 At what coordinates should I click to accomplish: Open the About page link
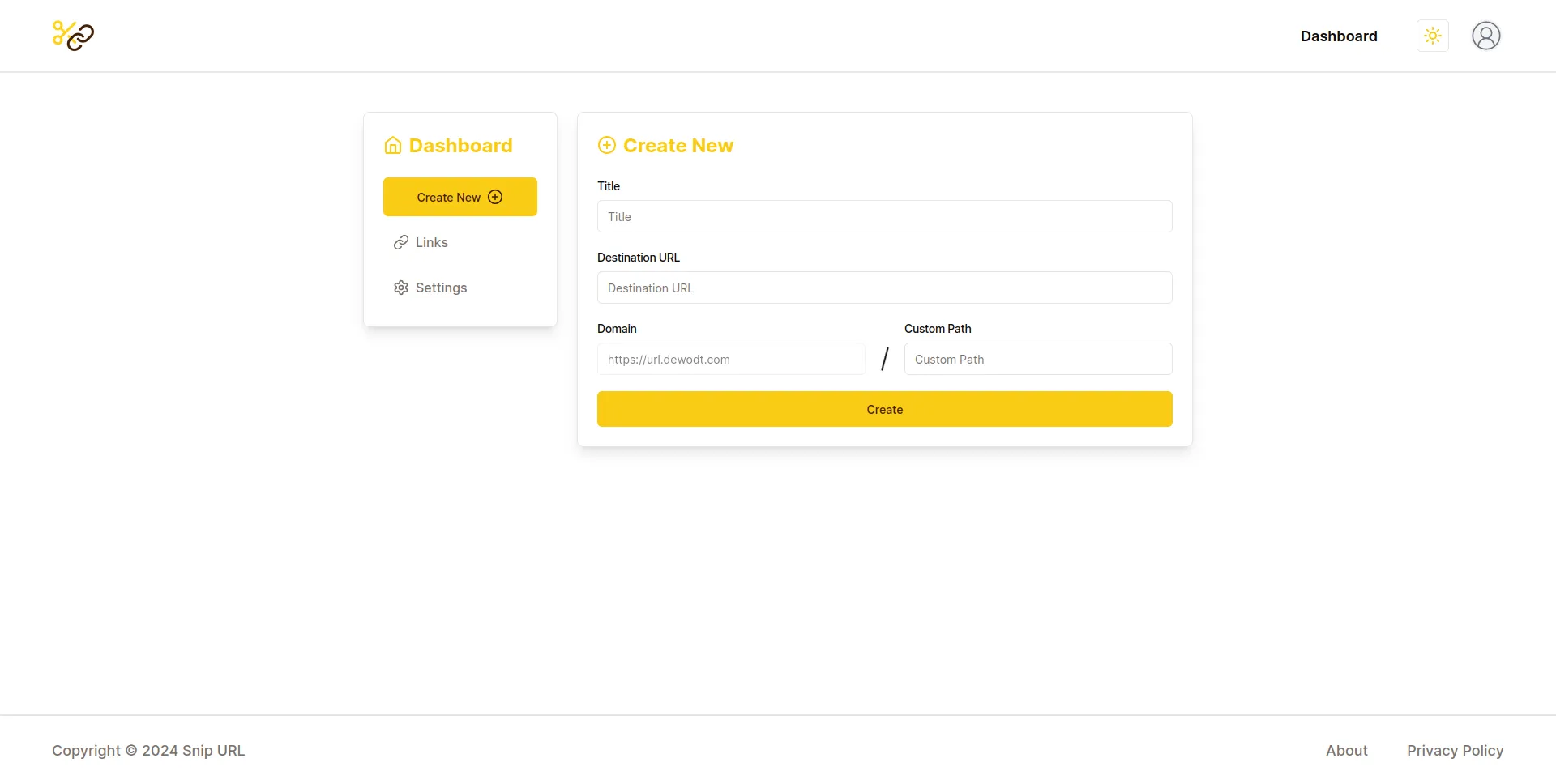click(1347, 750)
